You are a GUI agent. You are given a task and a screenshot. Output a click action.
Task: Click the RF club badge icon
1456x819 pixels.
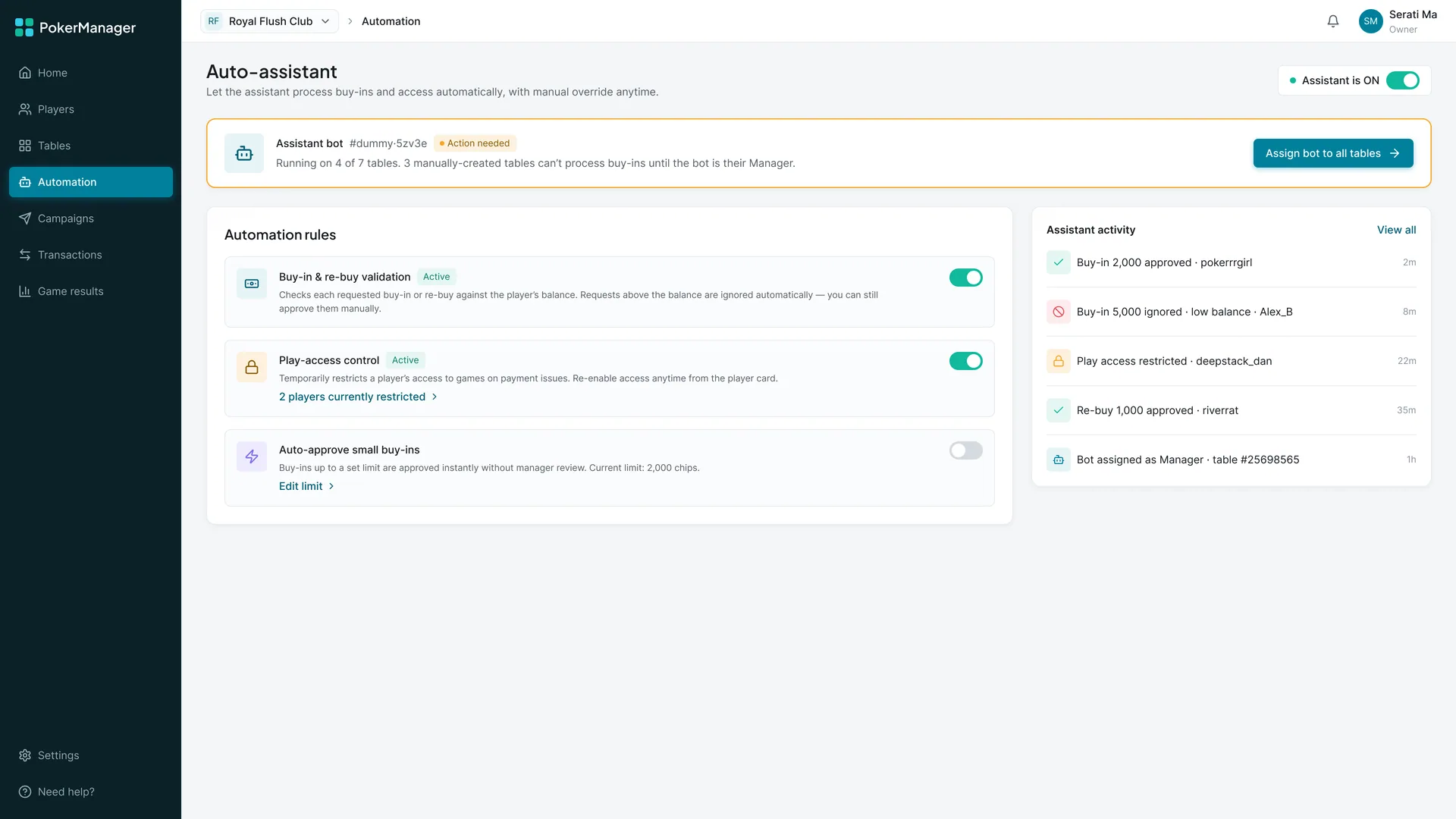pyautogui.click(x=214, y=21)
